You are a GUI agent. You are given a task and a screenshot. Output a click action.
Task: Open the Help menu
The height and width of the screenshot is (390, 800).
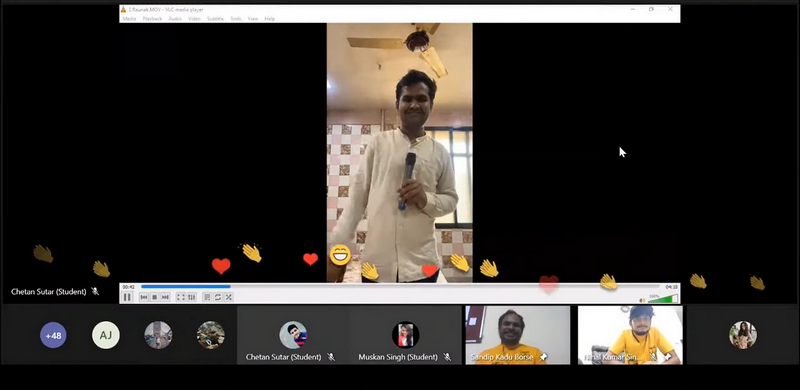270,19
